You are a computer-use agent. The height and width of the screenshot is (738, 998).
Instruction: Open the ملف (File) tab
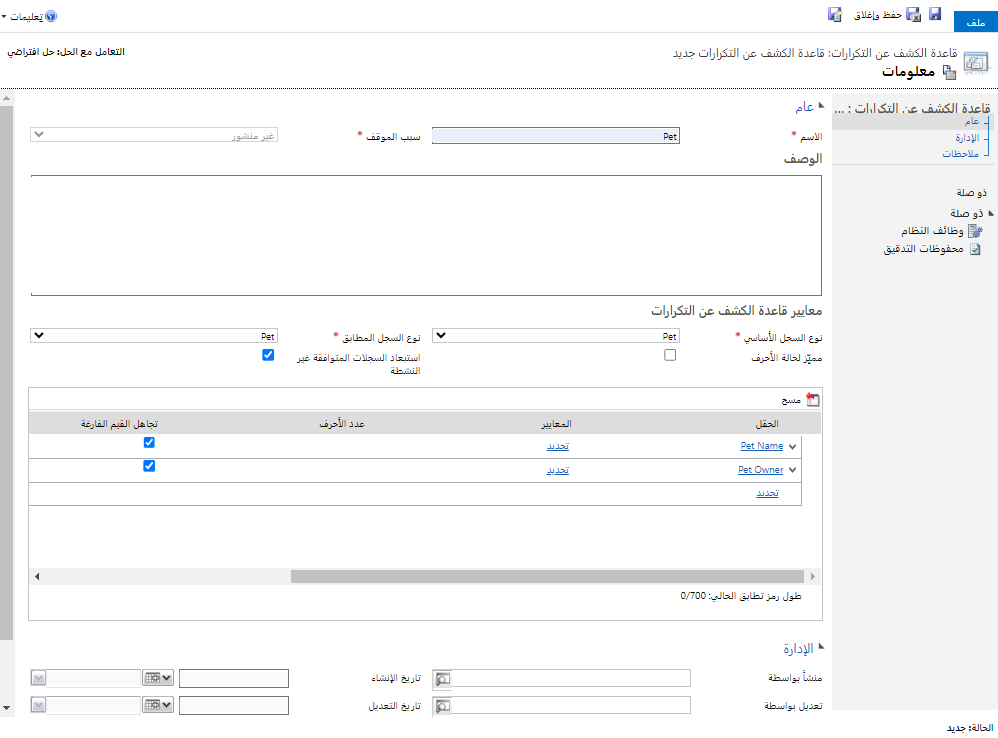975,22
